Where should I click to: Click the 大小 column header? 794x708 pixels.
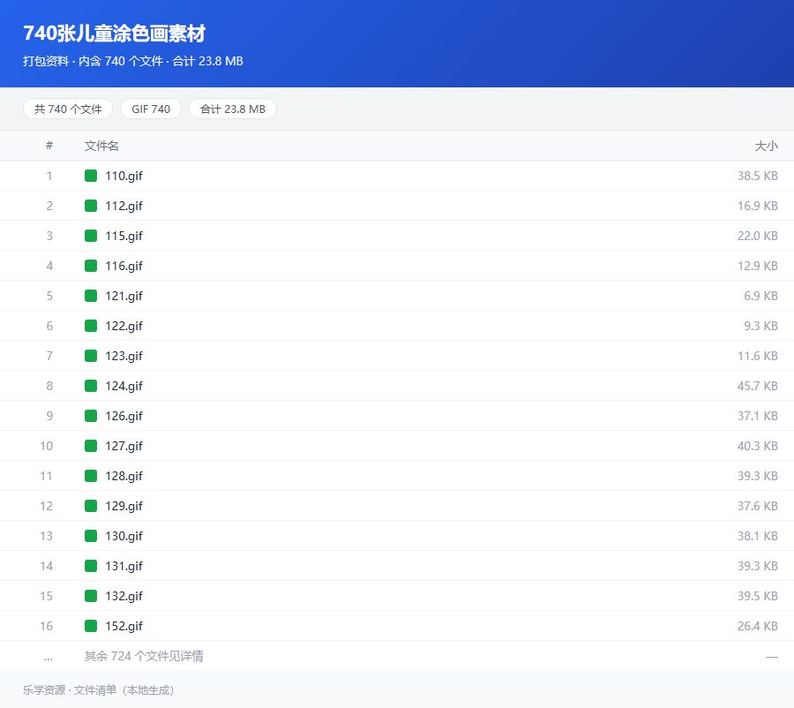coord(766,146)
